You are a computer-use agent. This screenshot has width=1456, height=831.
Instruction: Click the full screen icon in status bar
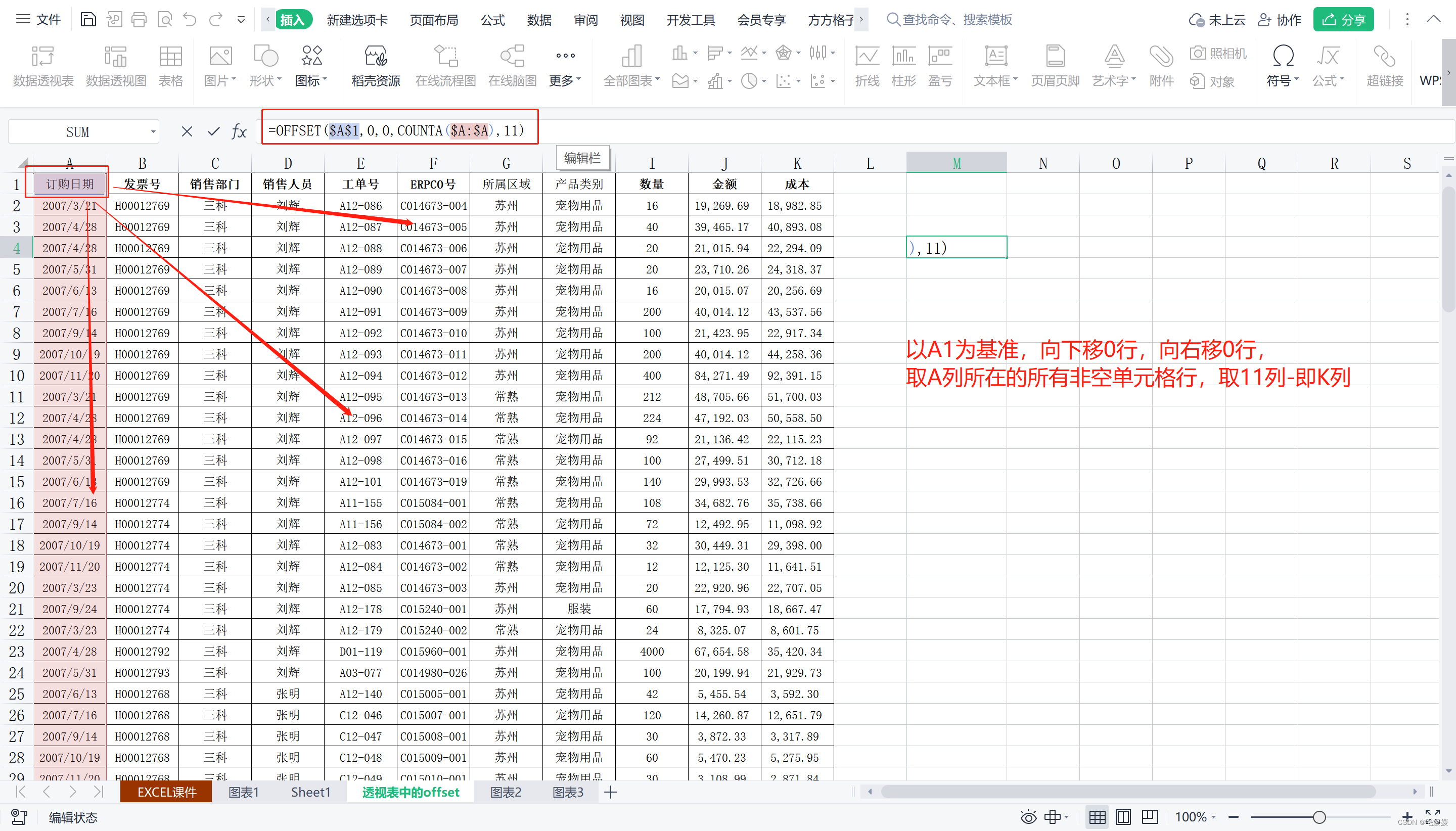click(1432, 816)
